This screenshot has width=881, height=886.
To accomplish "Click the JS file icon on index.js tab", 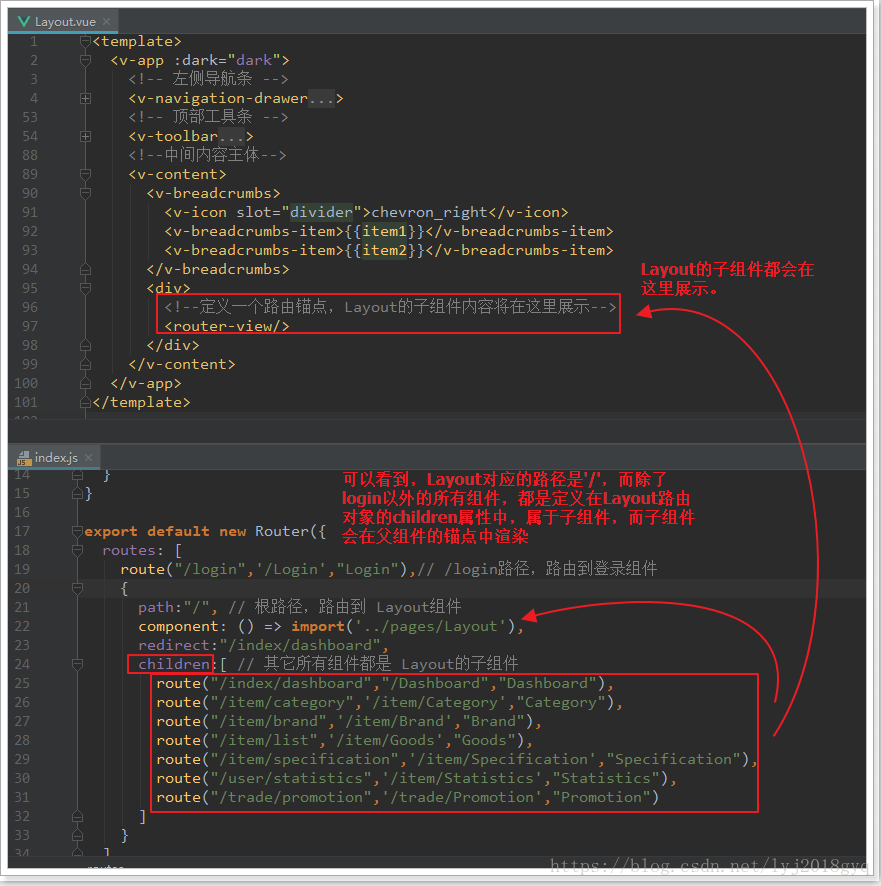I will [x=23, y=458].
